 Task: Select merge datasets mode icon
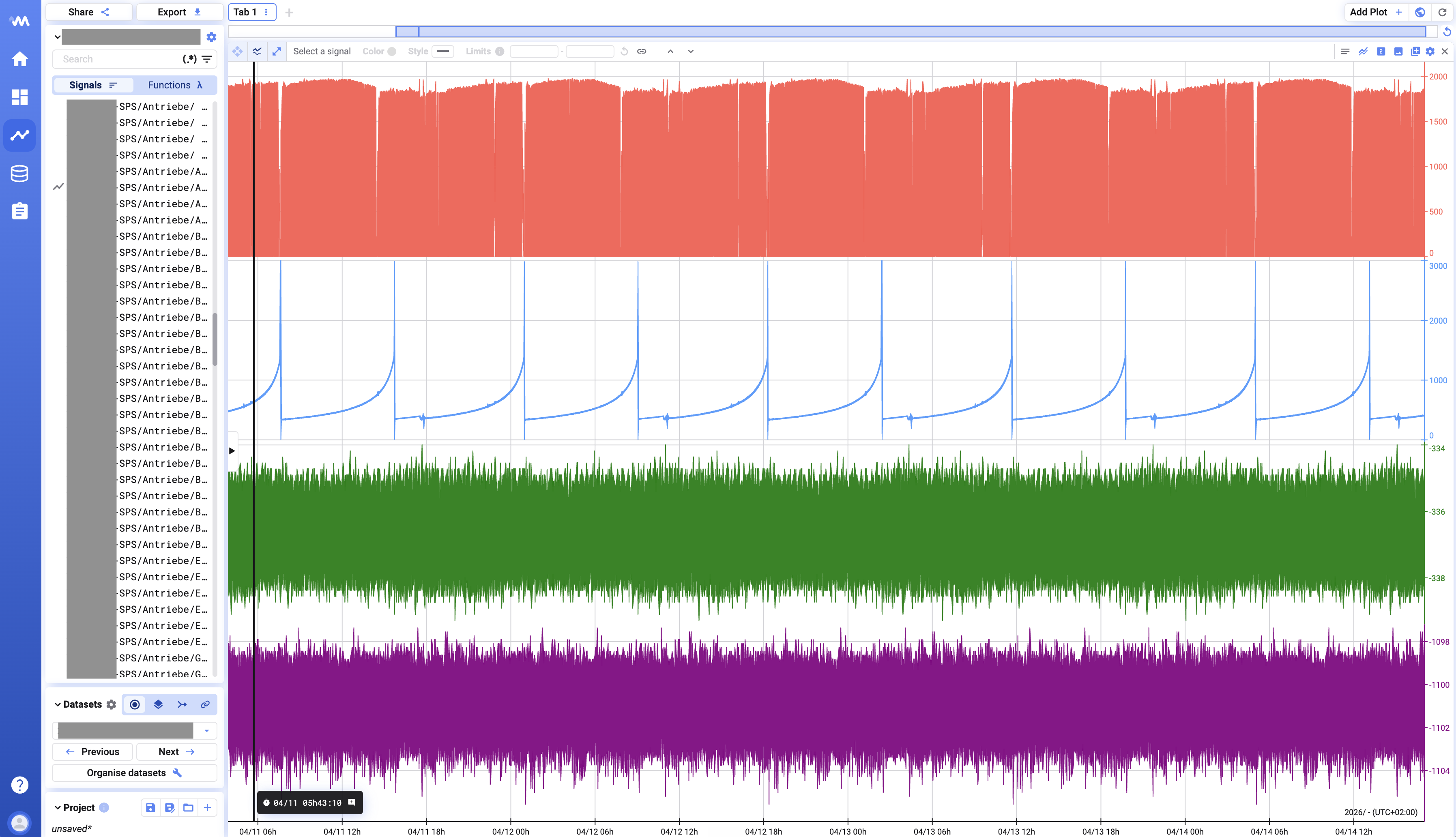(x=182, y=704)
